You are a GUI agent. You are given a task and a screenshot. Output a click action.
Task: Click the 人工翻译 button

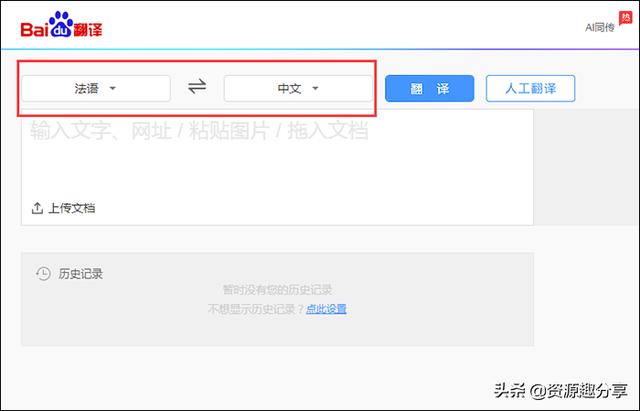pos(530,88)
